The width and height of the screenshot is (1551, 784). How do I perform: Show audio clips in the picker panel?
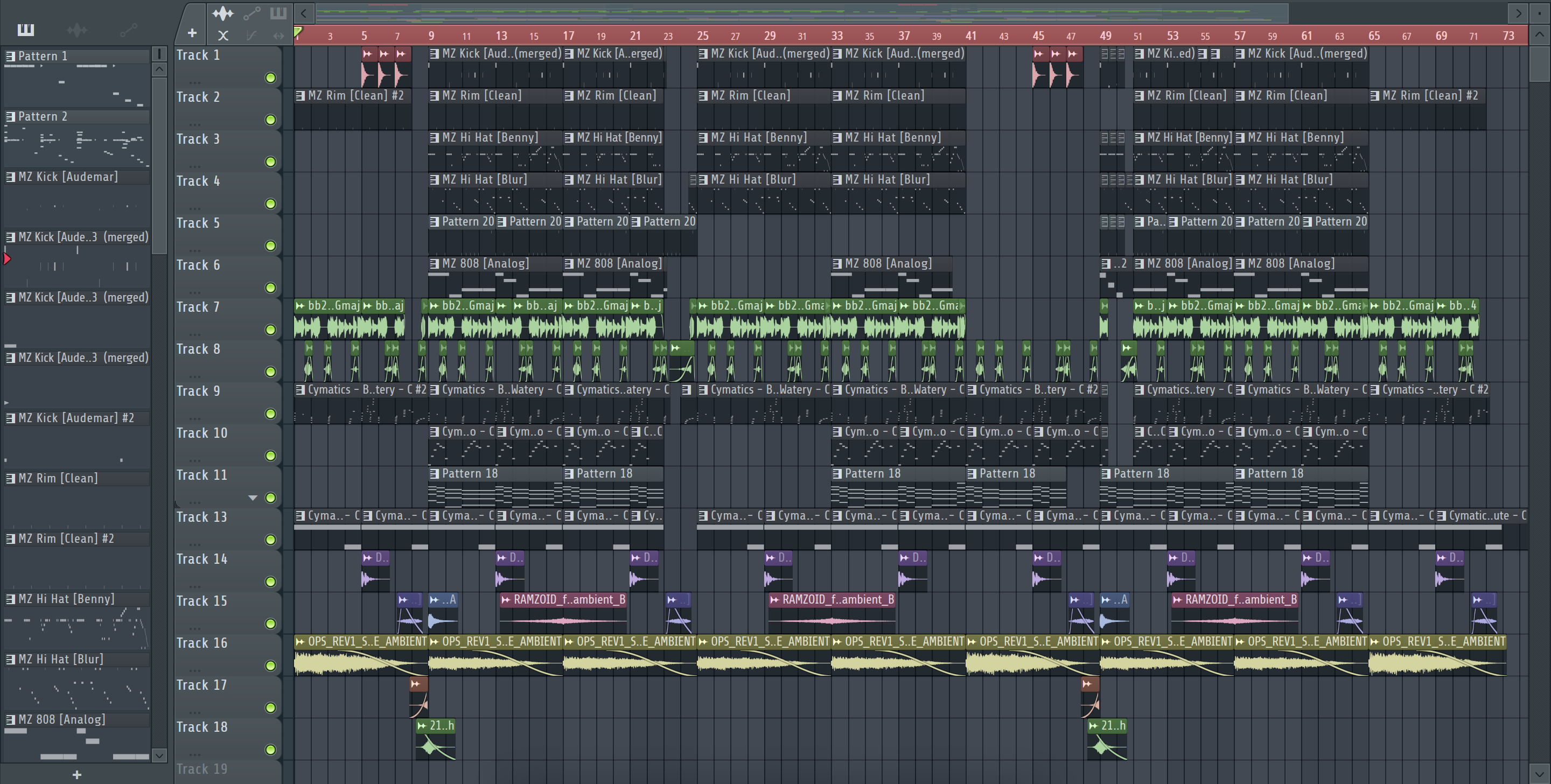pos(77,30)
